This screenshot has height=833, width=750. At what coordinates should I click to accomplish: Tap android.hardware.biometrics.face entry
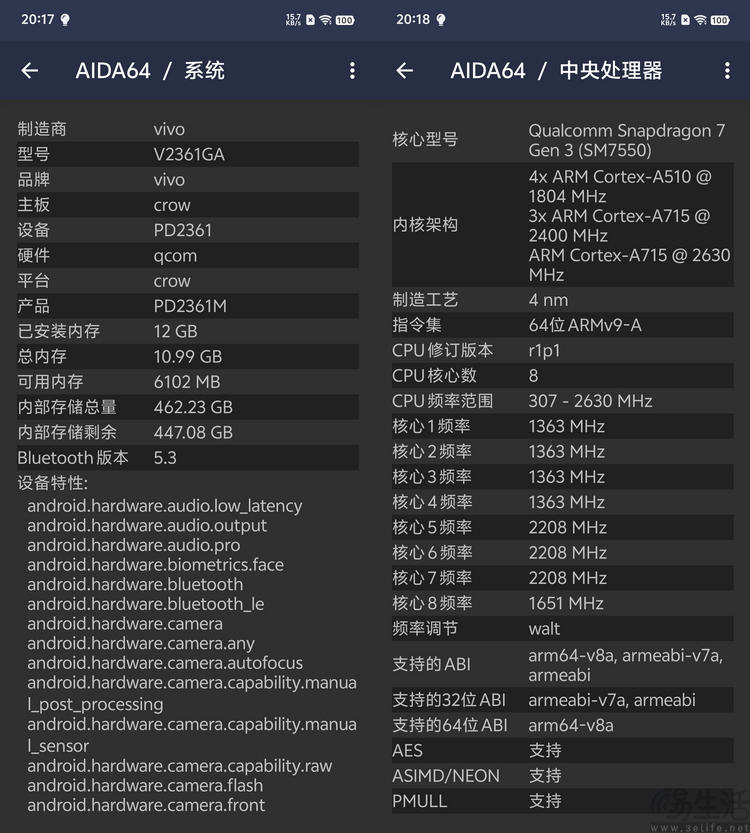156,565
